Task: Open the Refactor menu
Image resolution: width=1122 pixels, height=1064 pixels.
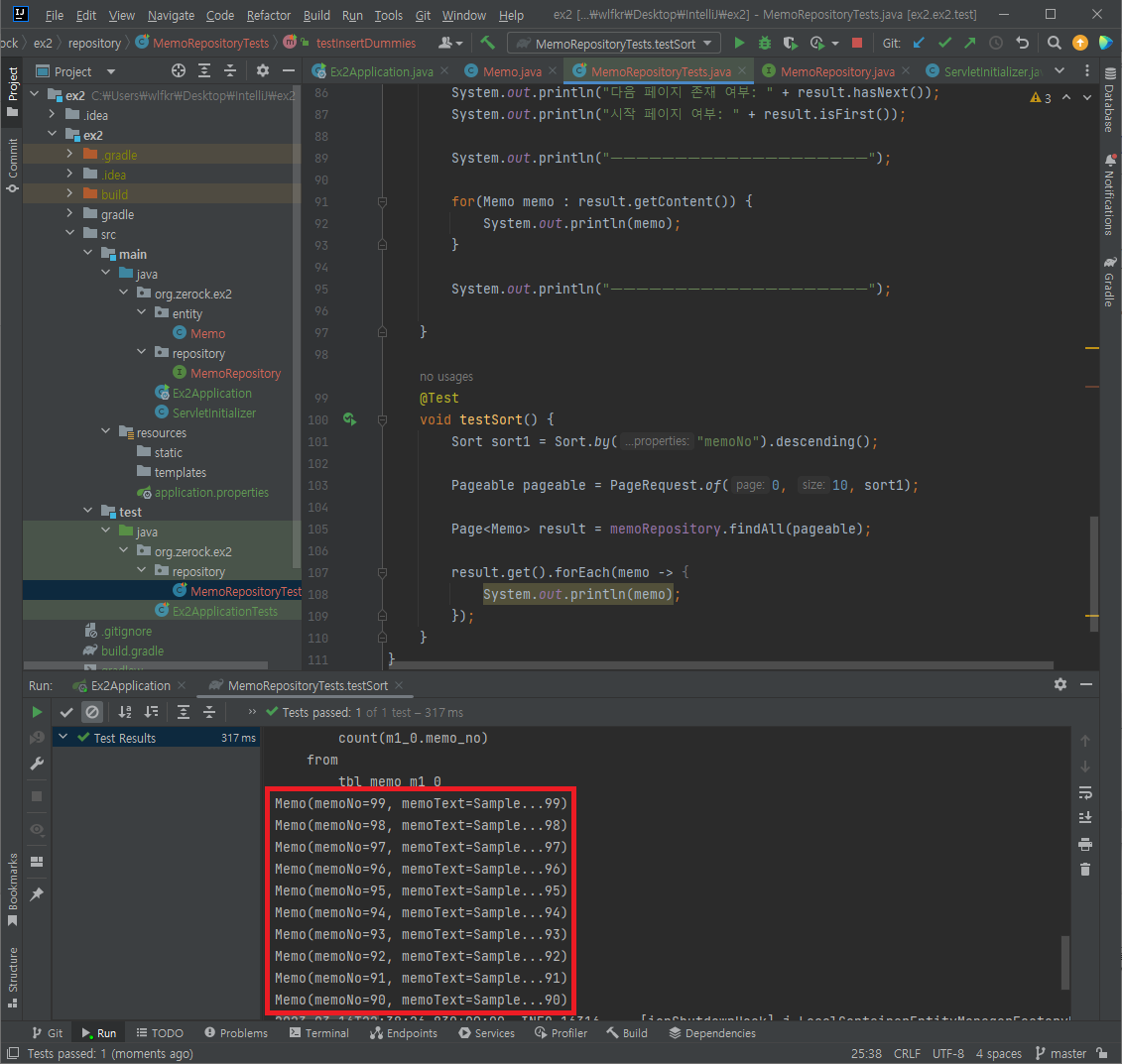Action: 268,15
